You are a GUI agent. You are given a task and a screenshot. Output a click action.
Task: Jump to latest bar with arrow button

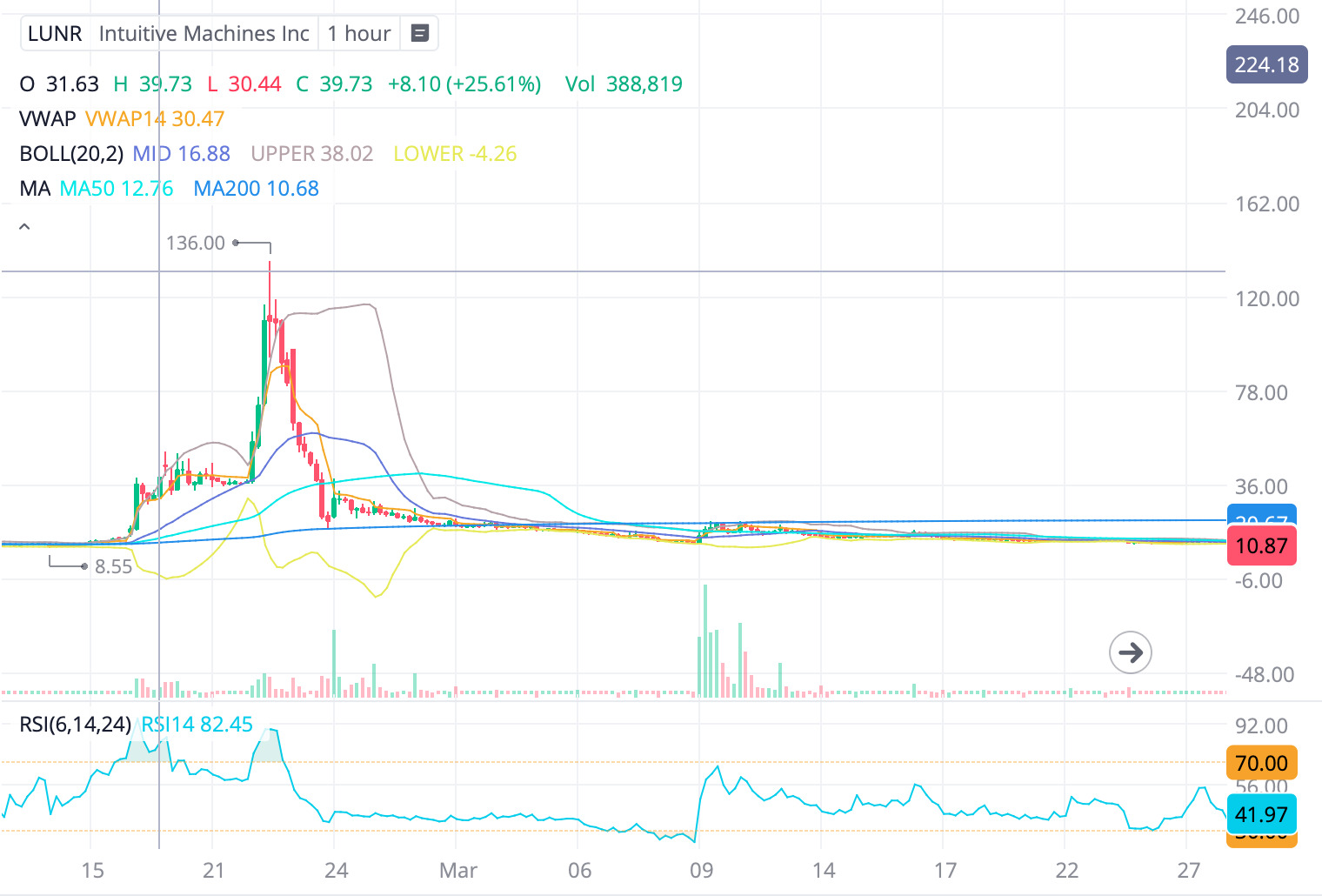coord(1130,652)
